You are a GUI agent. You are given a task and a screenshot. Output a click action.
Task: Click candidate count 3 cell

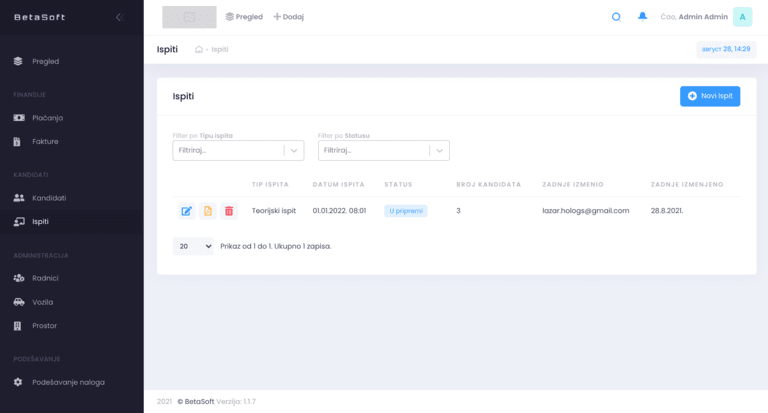tap(458, 211)
